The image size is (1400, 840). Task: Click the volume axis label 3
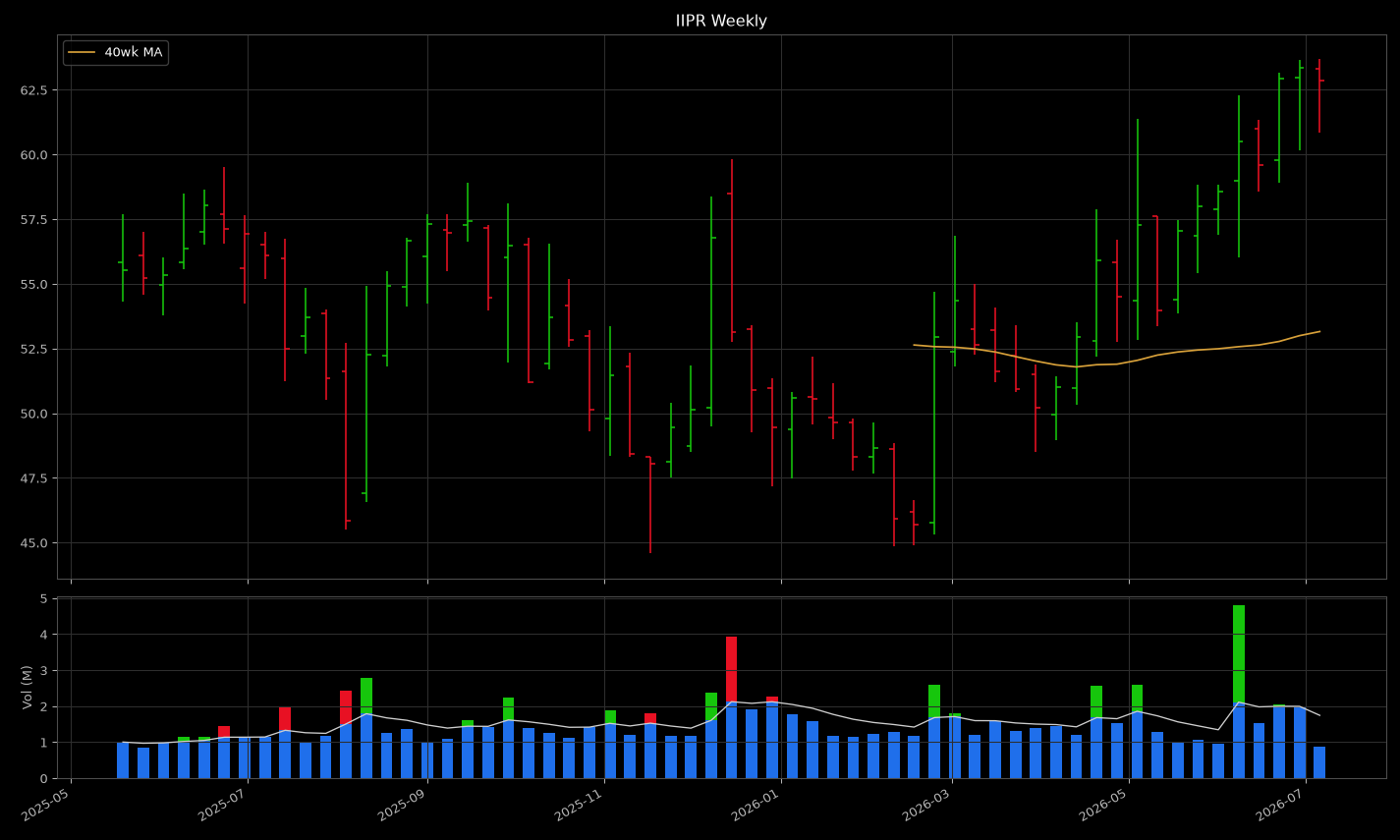pos(43,671)
